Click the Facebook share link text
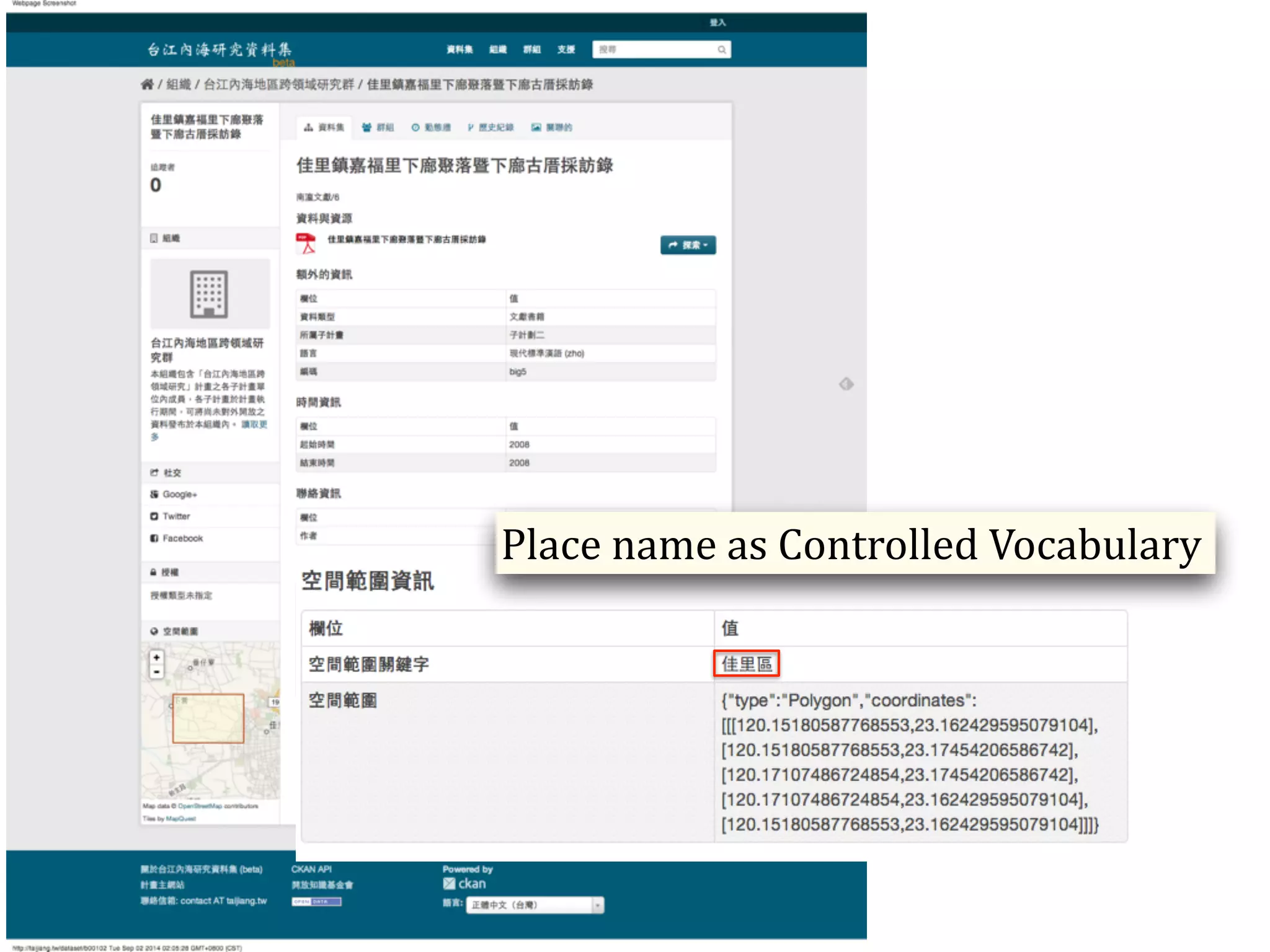This screenshot has width=1270, height=952. click(183, 538)
